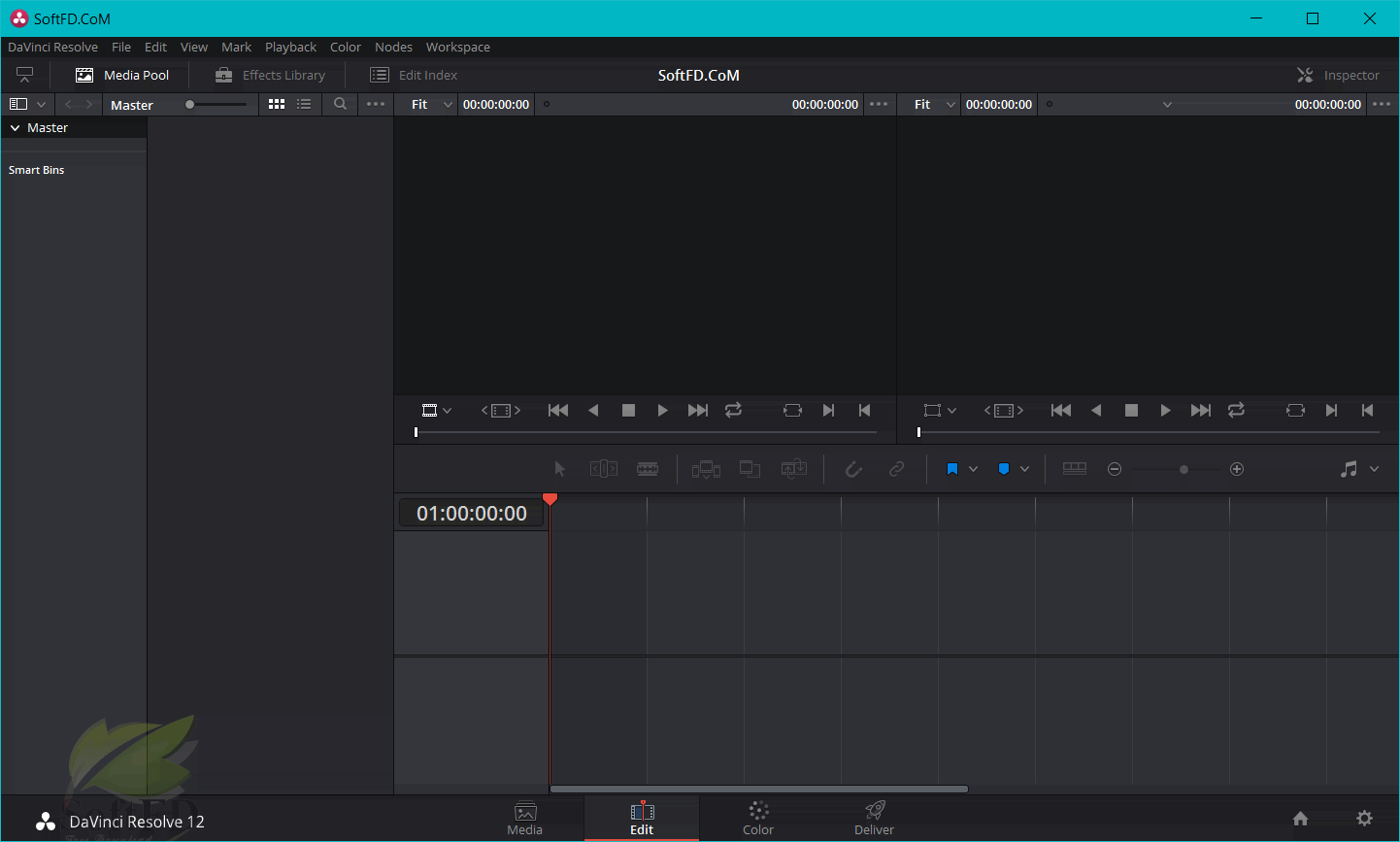Screen dimensions: 1400x842
Task: Zoom out timeline with minus button
Action: point(1115,469)
